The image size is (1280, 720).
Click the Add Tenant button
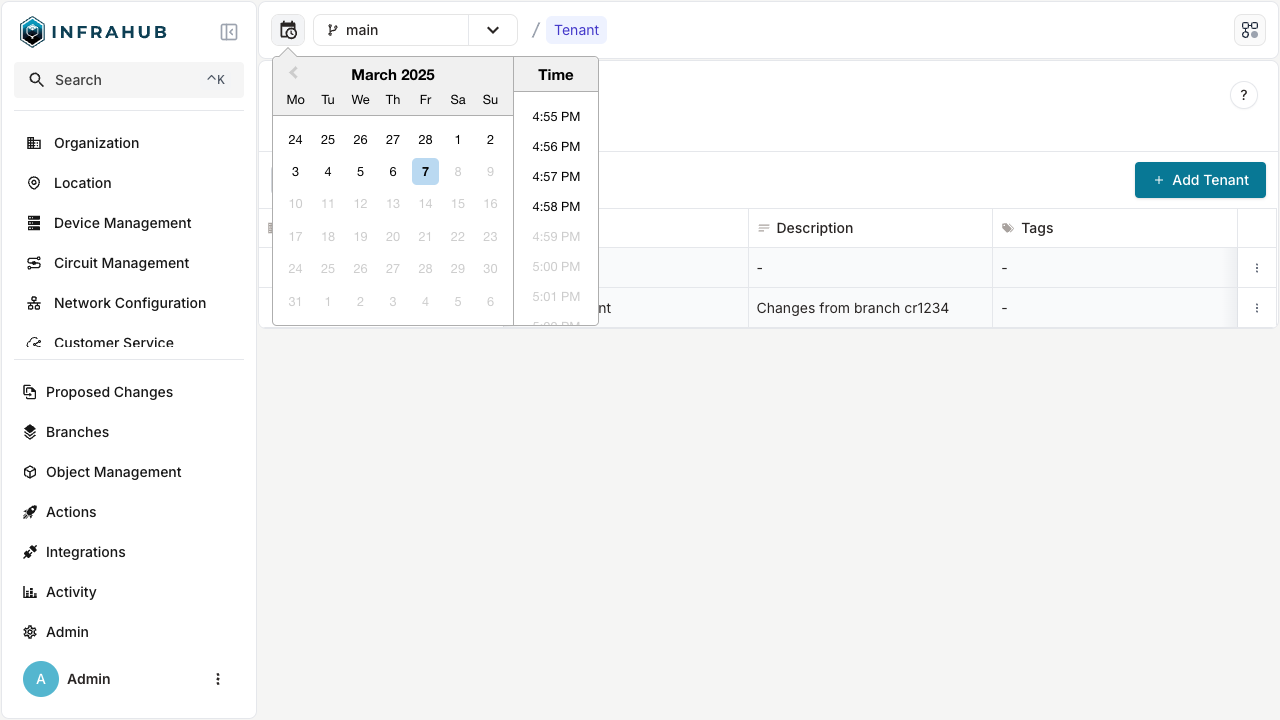click(1200, 180)
